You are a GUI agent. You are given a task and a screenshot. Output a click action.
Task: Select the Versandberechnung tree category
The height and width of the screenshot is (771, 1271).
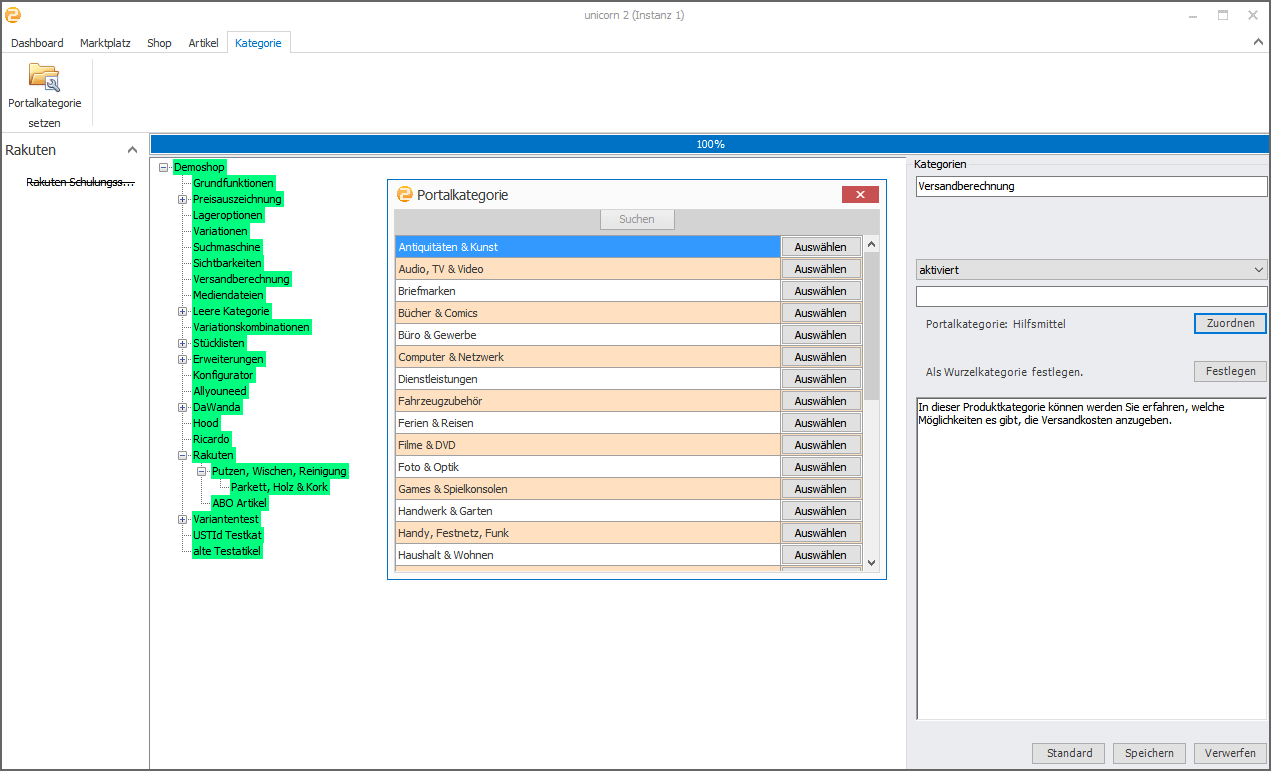tap(241, 279)
